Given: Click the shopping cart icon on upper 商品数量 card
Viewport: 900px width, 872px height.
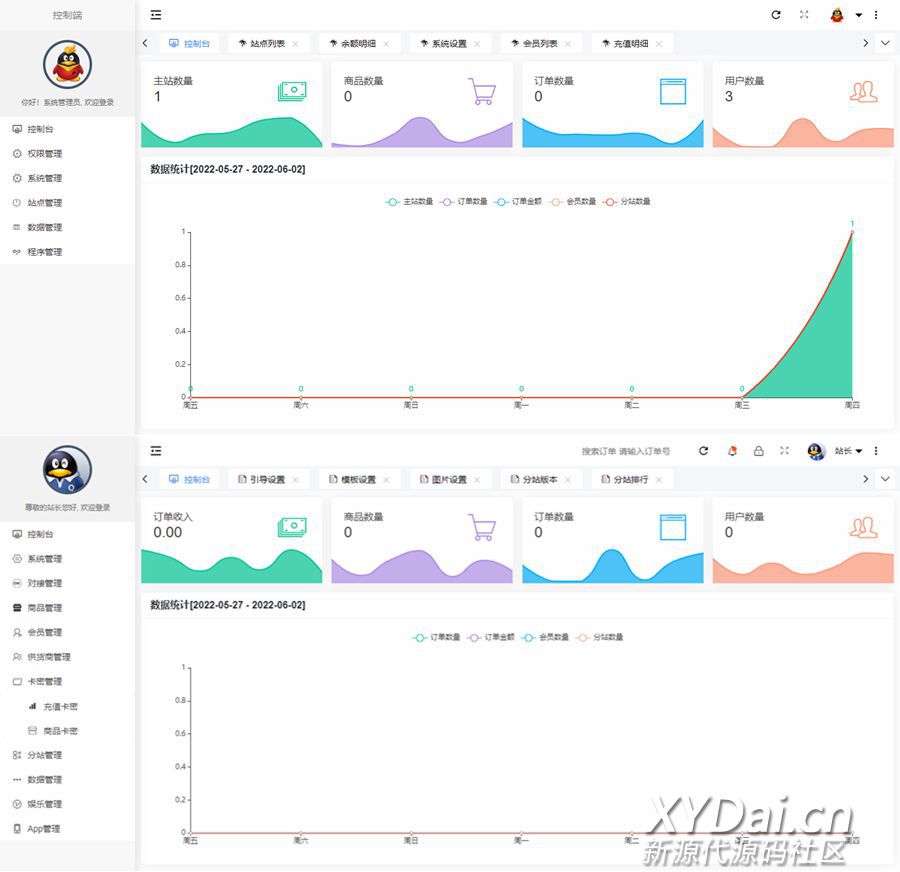Looking at the screenshot, I should [482, 92].
